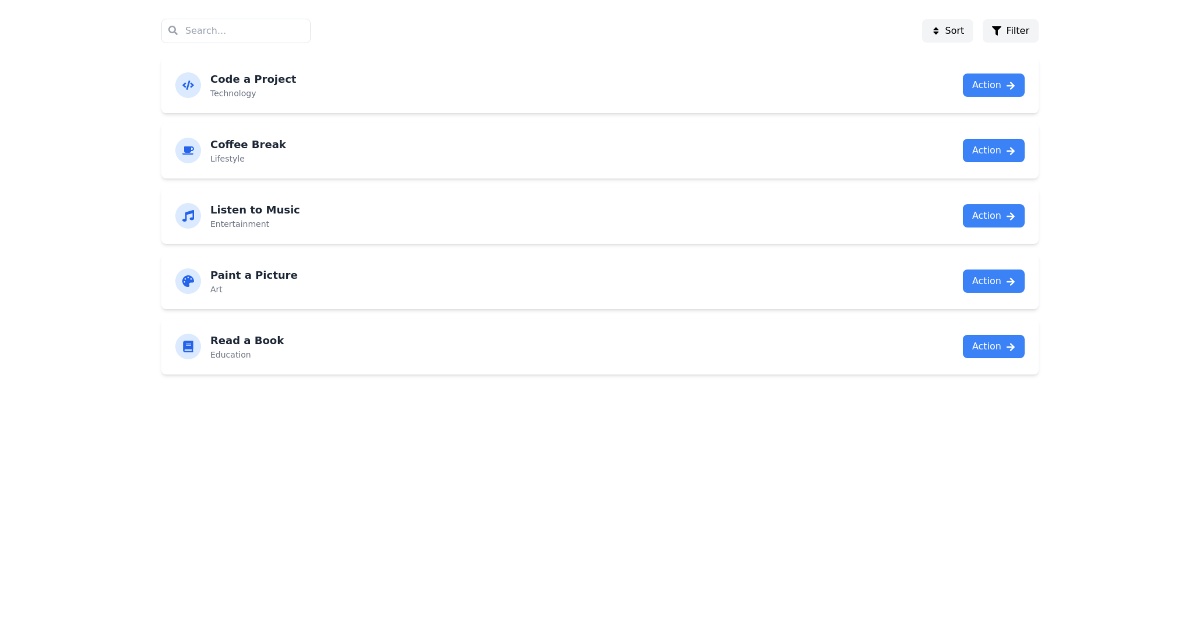1200x630 pixels.
Task: Click the magnifying glass search icon
Action: click(x=173, y=31)
